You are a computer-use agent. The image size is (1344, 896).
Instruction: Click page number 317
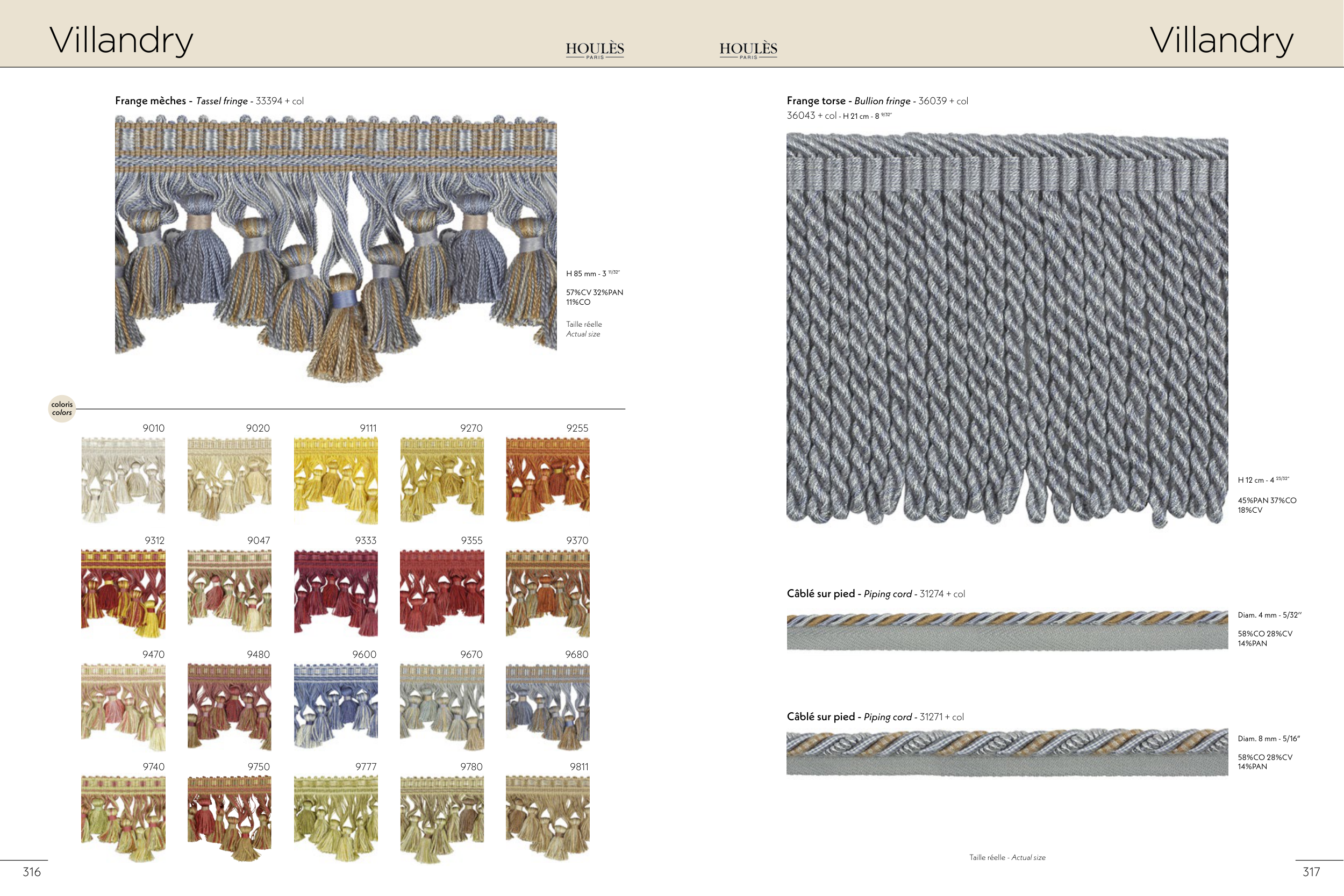(1311, 872)
